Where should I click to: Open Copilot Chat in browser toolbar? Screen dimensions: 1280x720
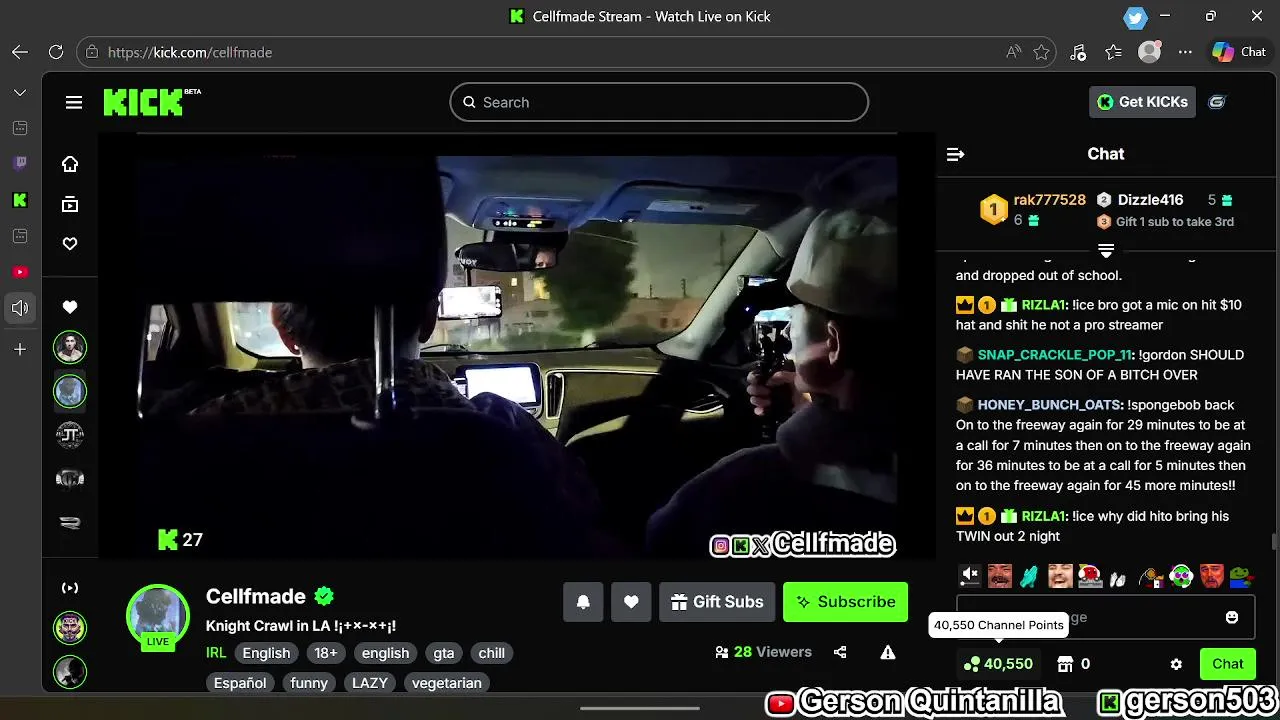click(x=1238, y=52)
